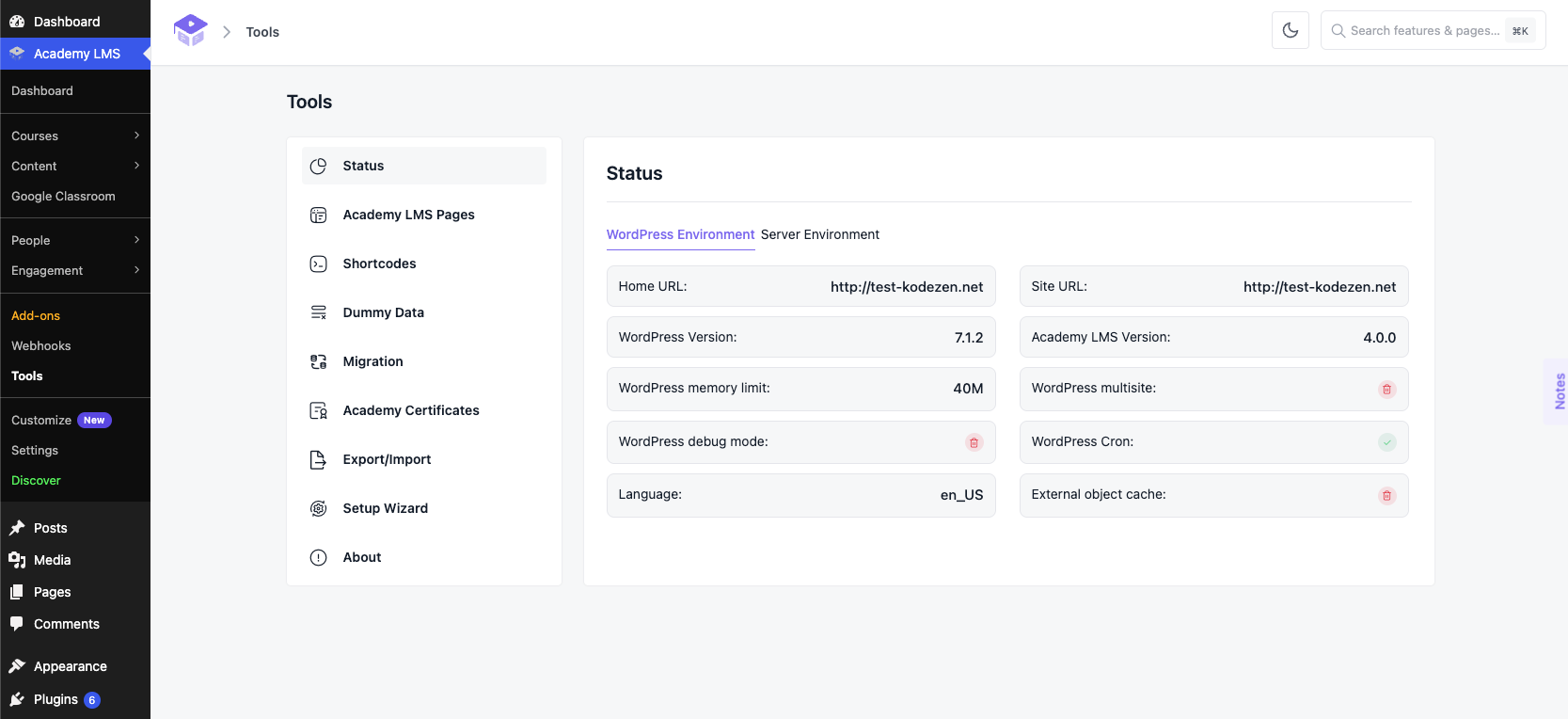Select Shortcodes from tools list

[424, 264]
